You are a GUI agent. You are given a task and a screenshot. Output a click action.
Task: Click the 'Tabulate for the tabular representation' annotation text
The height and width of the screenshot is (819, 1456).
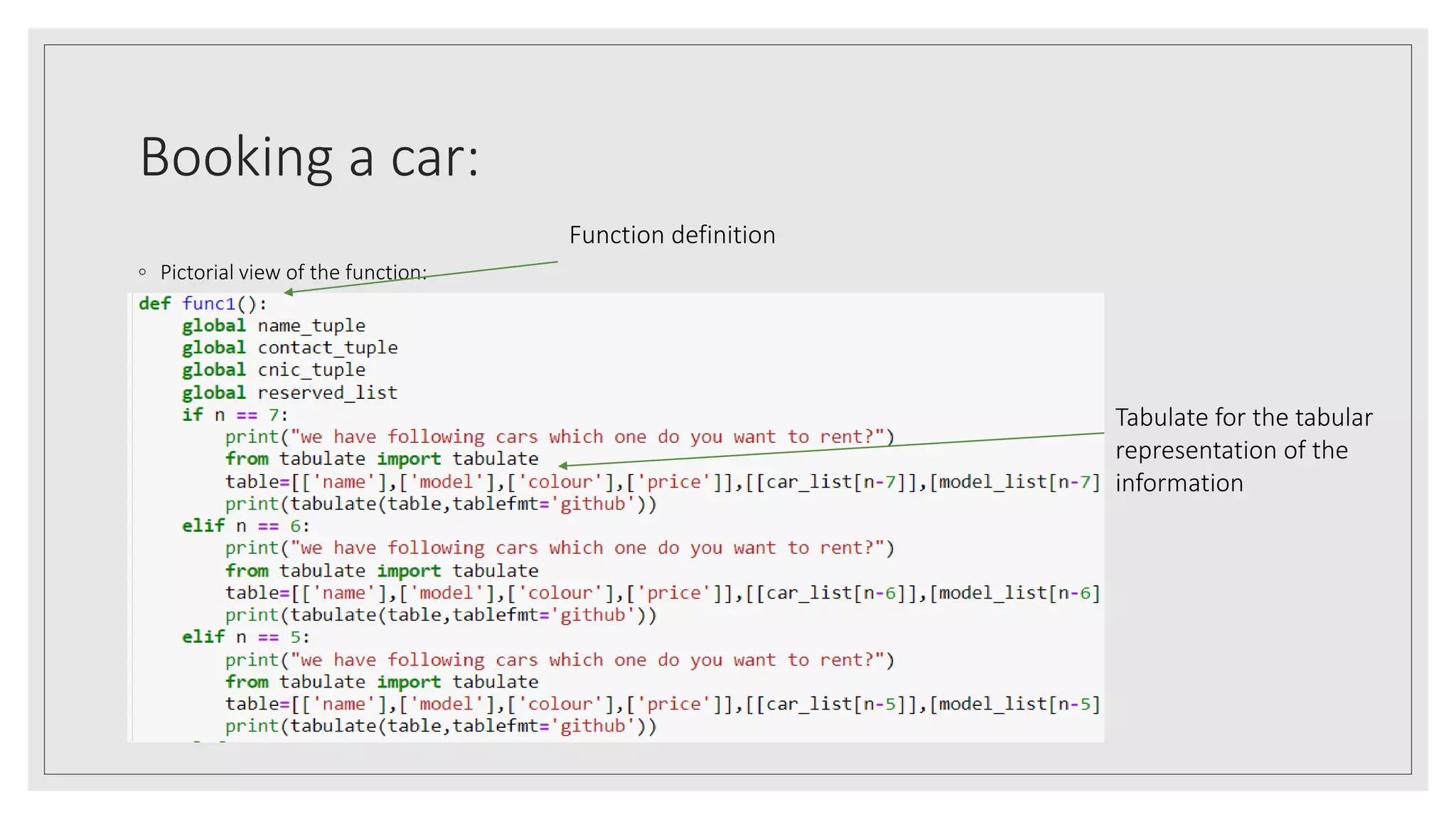coord(1243,450)
